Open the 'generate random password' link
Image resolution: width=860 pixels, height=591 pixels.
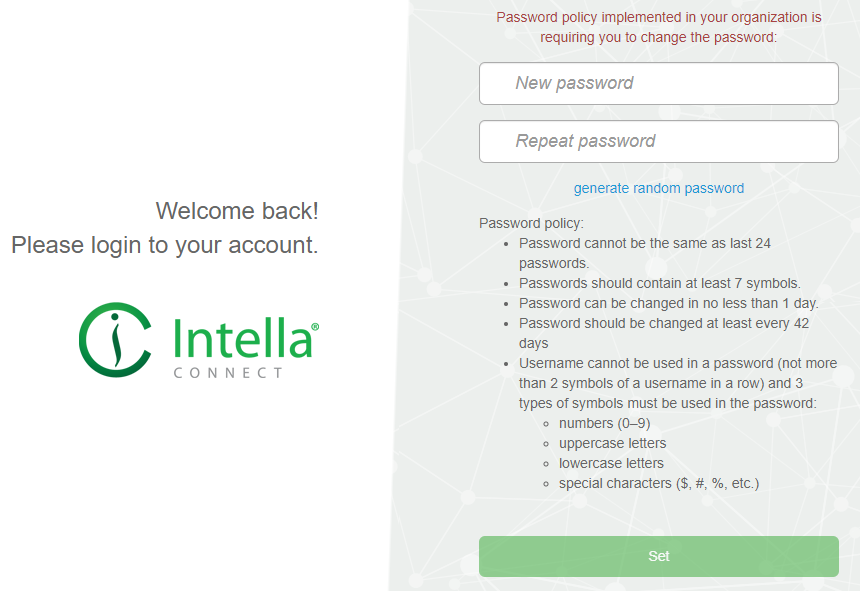click(x=658, y=188)
